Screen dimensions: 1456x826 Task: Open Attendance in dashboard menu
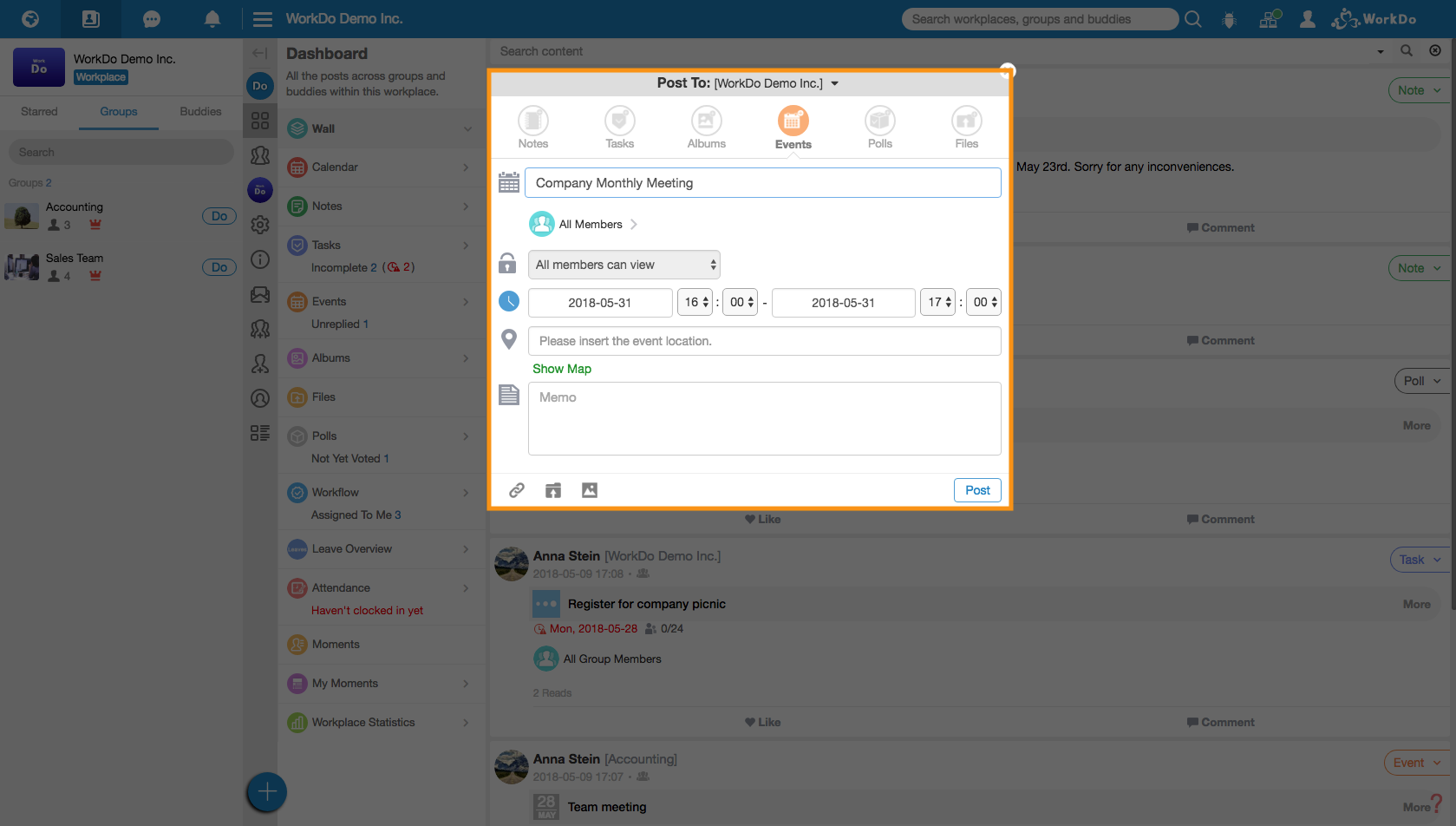[382, 588]
